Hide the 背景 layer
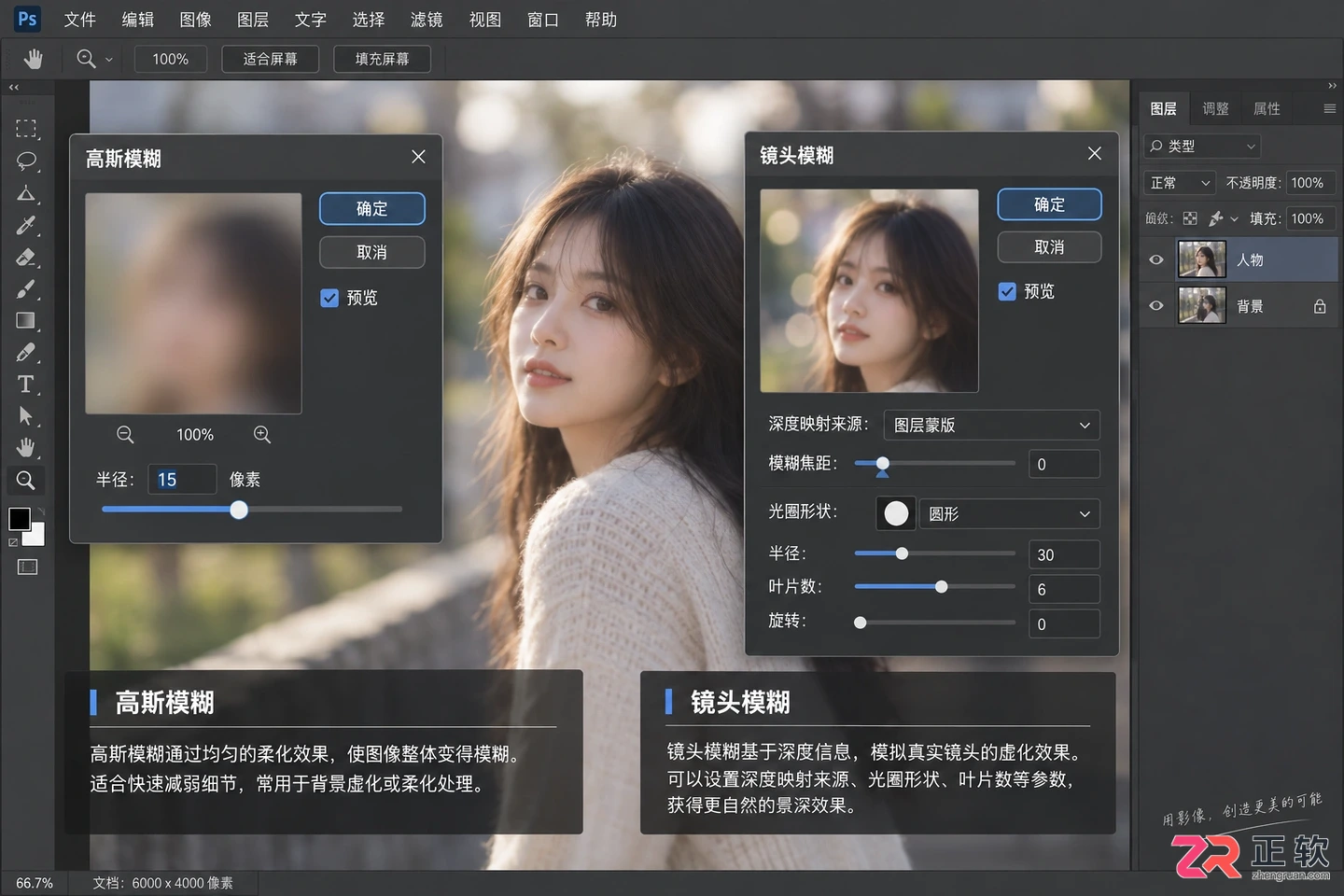The width and height of the screenshot is (1344, 896). click(1156, 305)
